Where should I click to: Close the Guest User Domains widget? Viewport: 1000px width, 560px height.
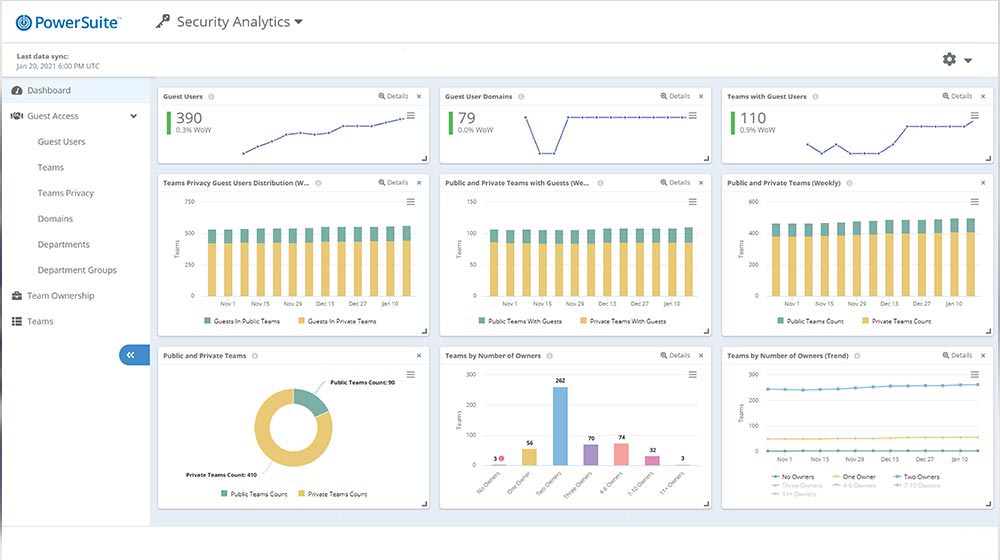pyautogui.click(x=701, y=97)
